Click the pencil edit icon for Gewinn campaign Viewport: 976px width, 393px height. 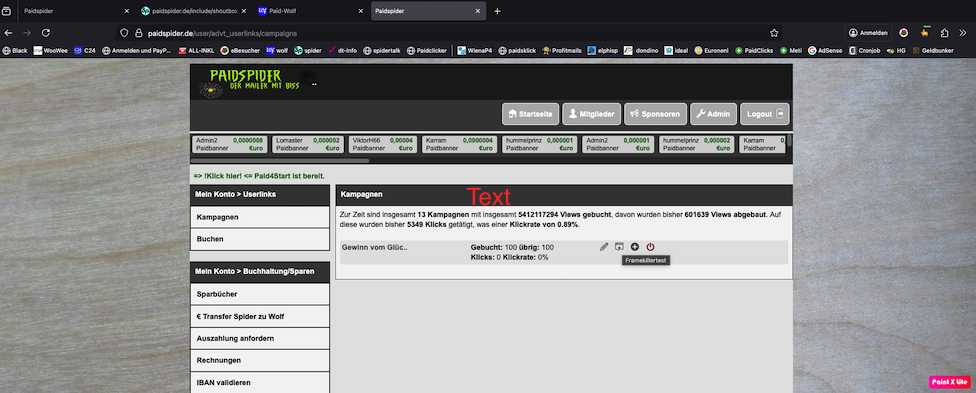pyautogui.click(x=604, y=247)
